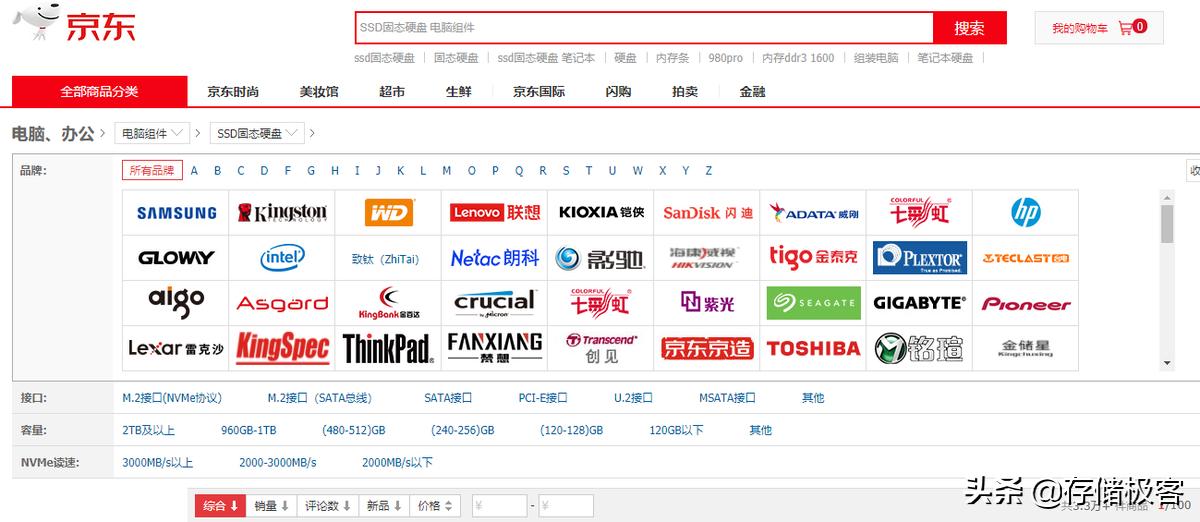Pick the ThinkPad brand logo
The image size is (1200, 522).
click(388, 348)
